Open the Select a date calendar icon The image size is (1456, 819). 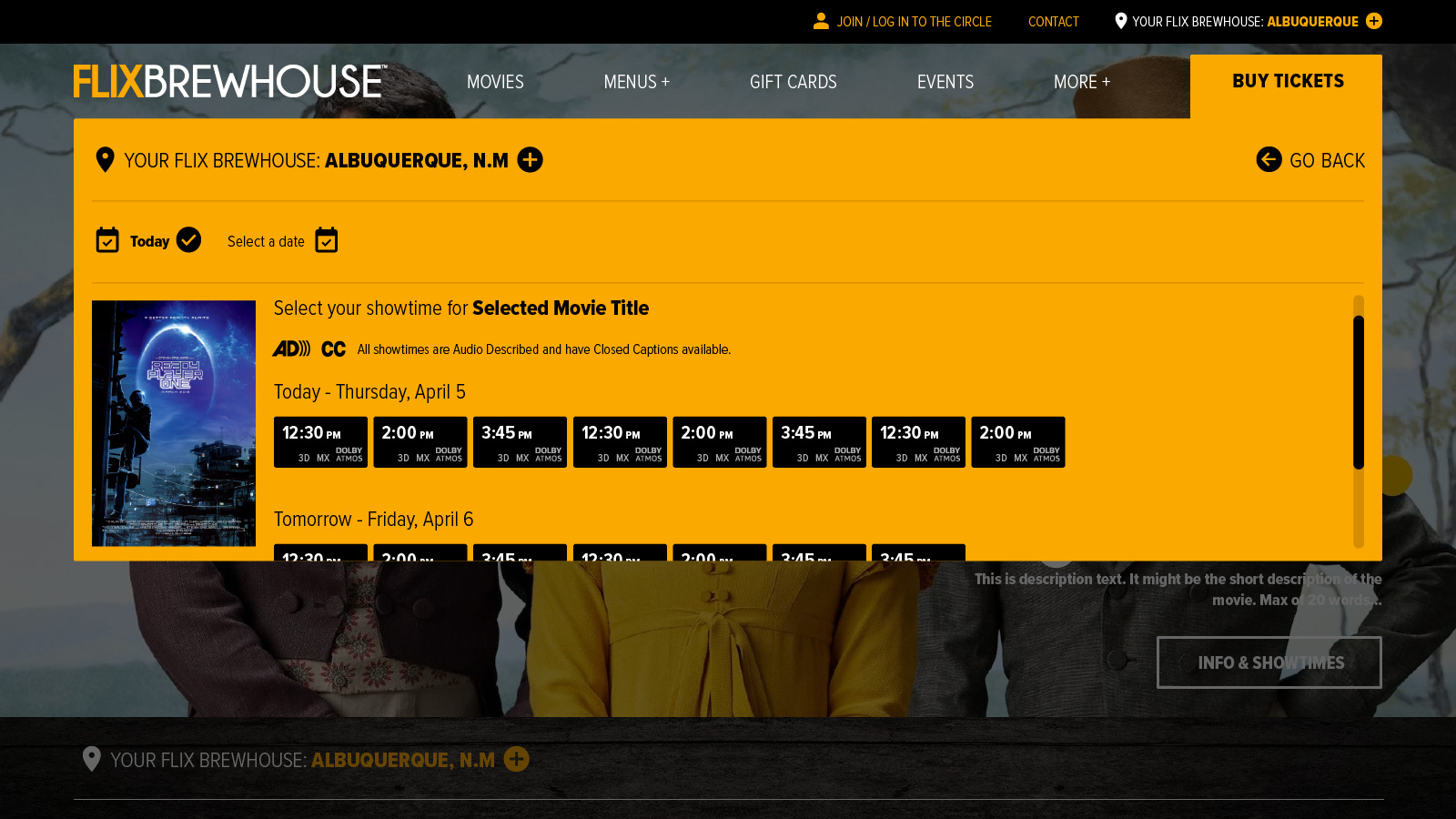click(326, 240)
